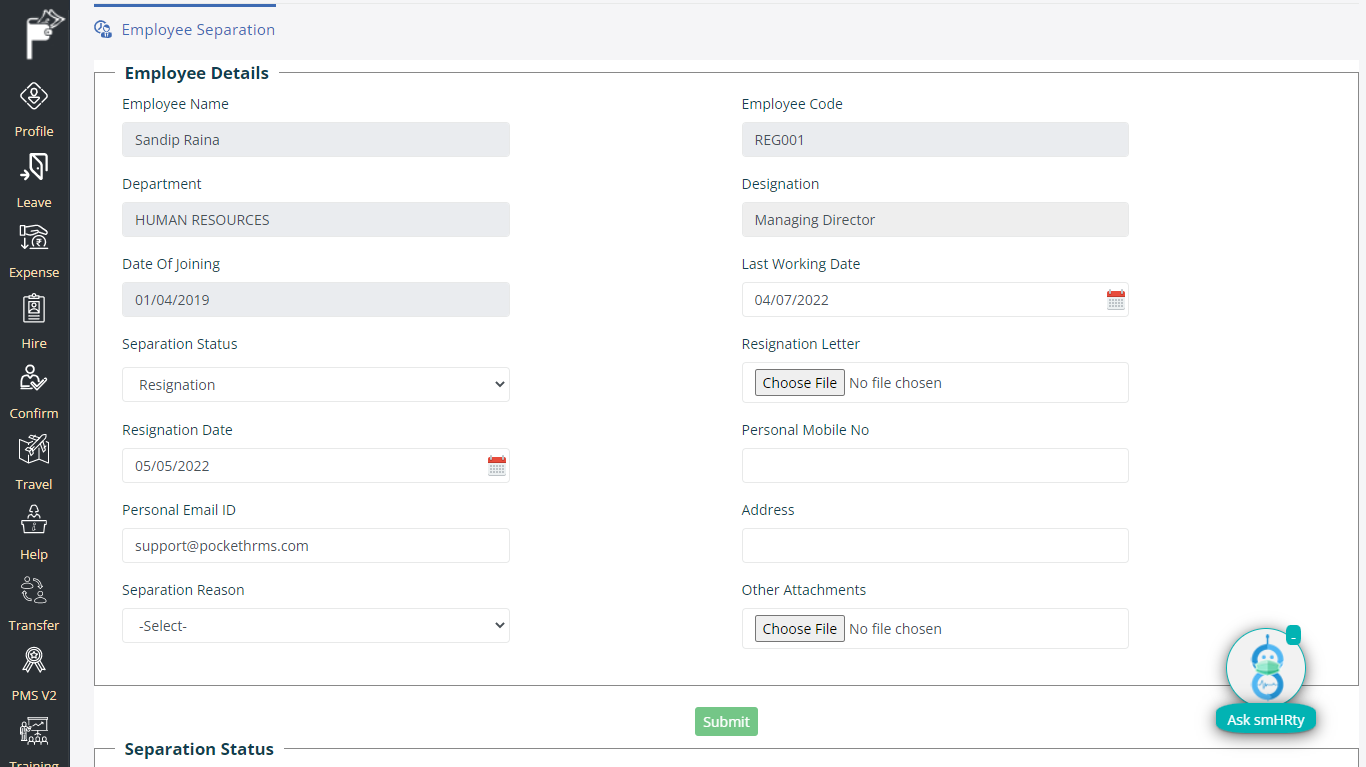This screenshot has height=767, width=1366.
Task: Open the Travel module icon
Action: click(34, 450)
